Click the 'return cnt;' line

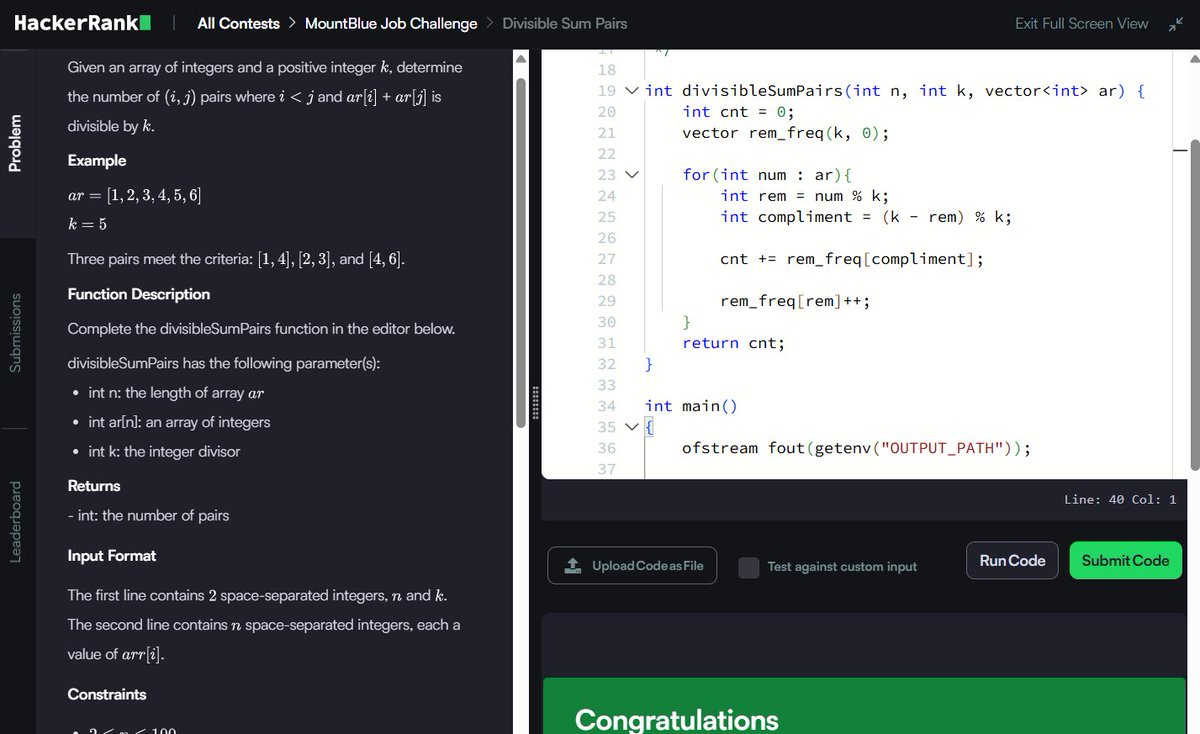pos(733,343)
